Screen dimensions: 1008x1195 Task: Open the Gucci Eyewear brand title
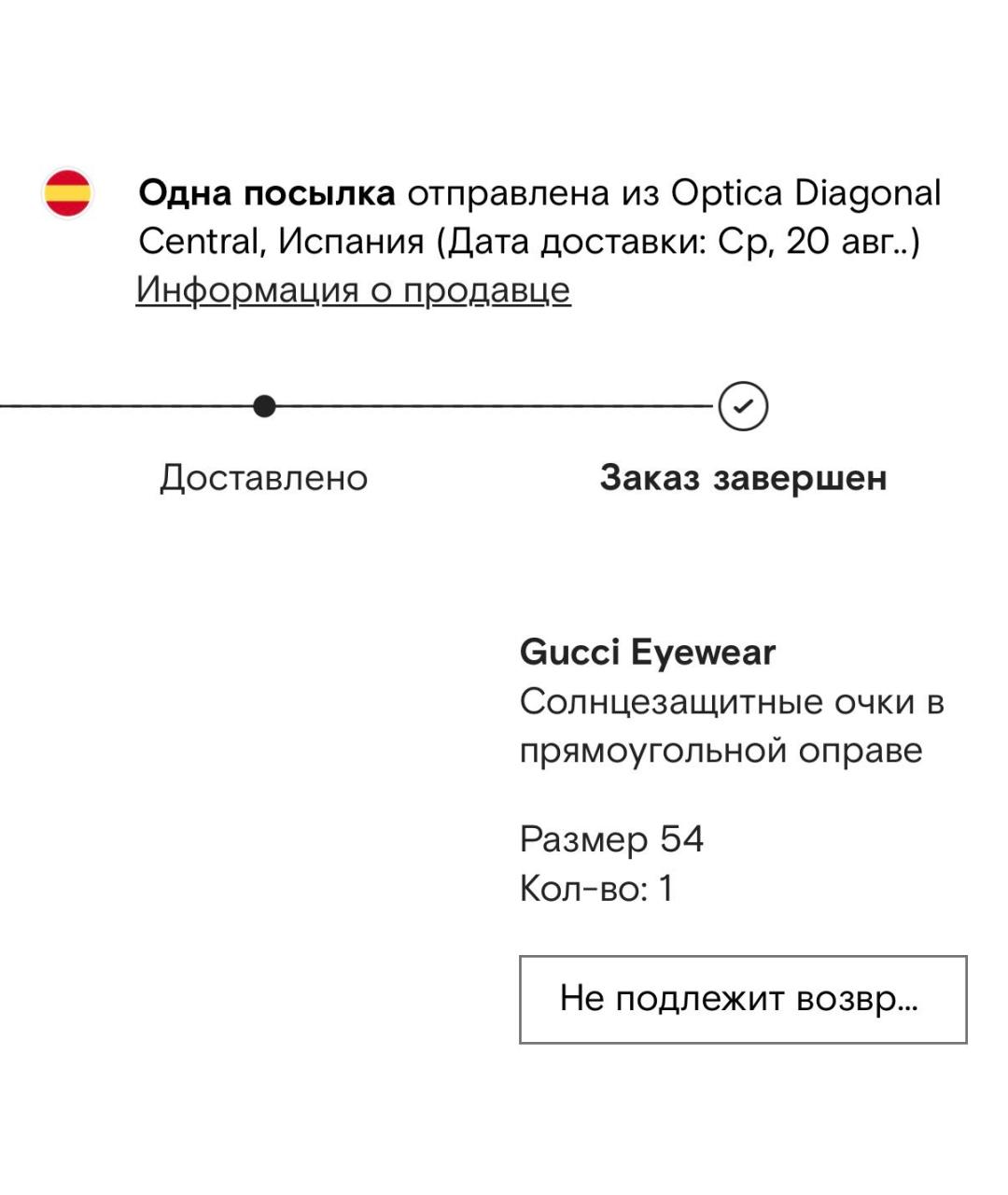point(647,652)
